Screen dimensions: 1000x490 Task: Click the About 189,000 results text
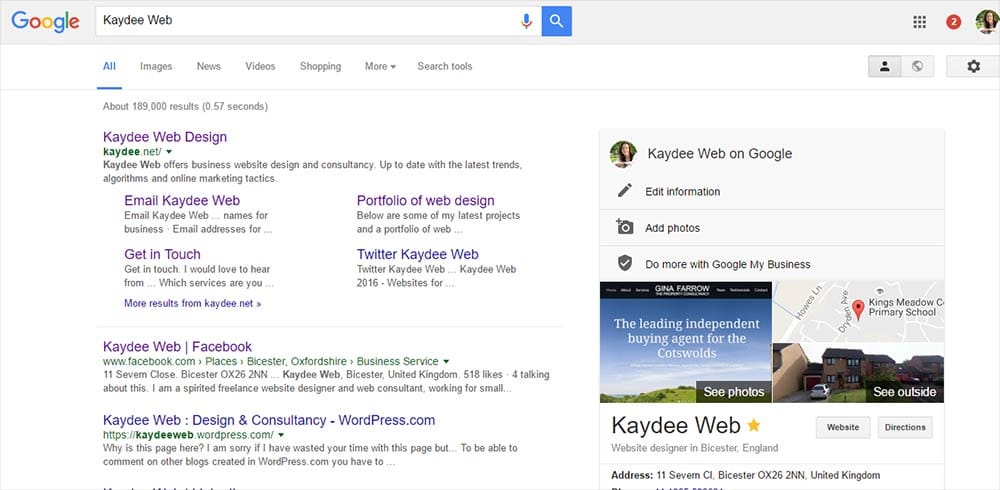[x=185, y=107]
